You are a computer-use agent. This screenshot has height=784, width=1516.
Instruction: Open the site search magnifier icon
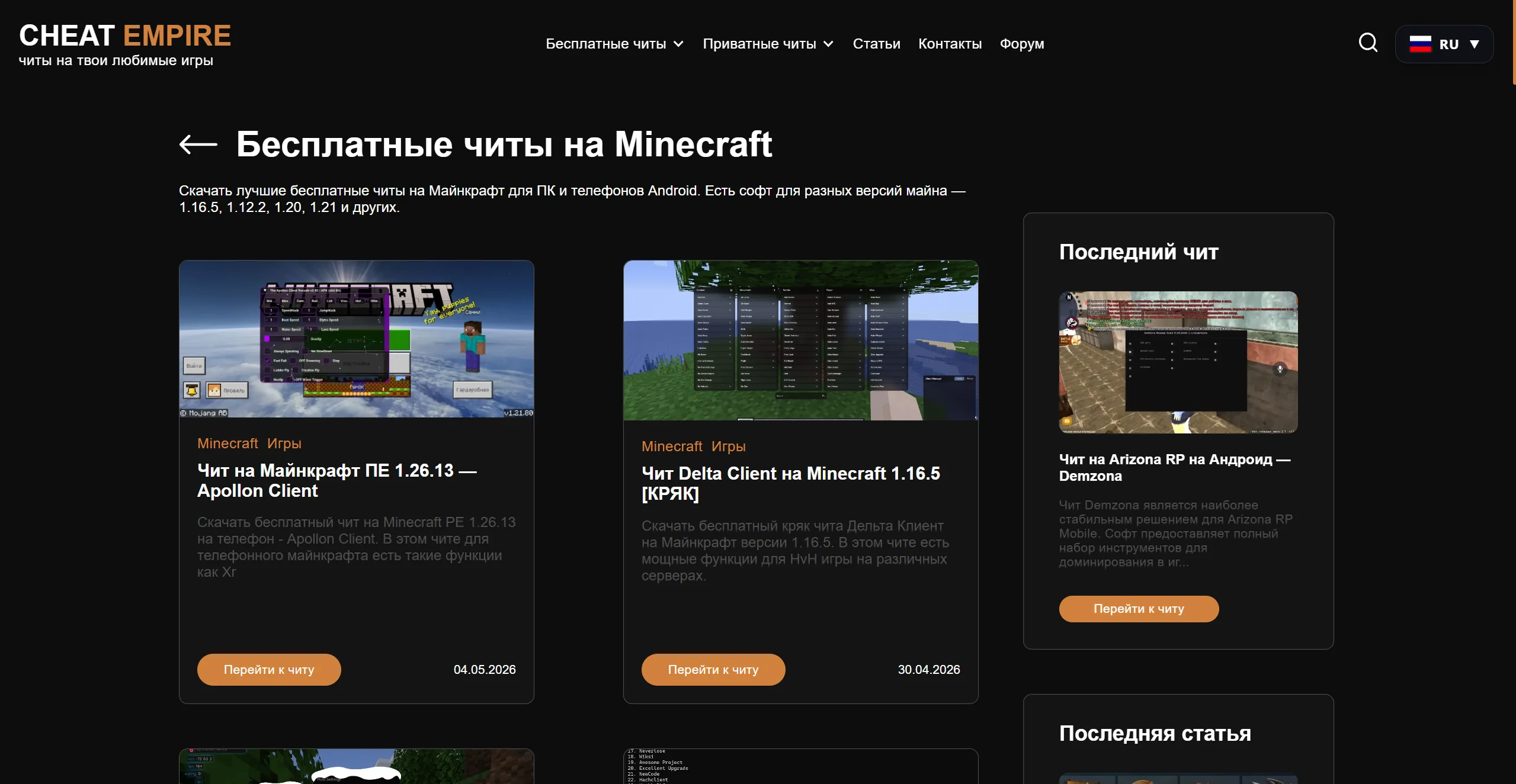[x=1368, y=43]
